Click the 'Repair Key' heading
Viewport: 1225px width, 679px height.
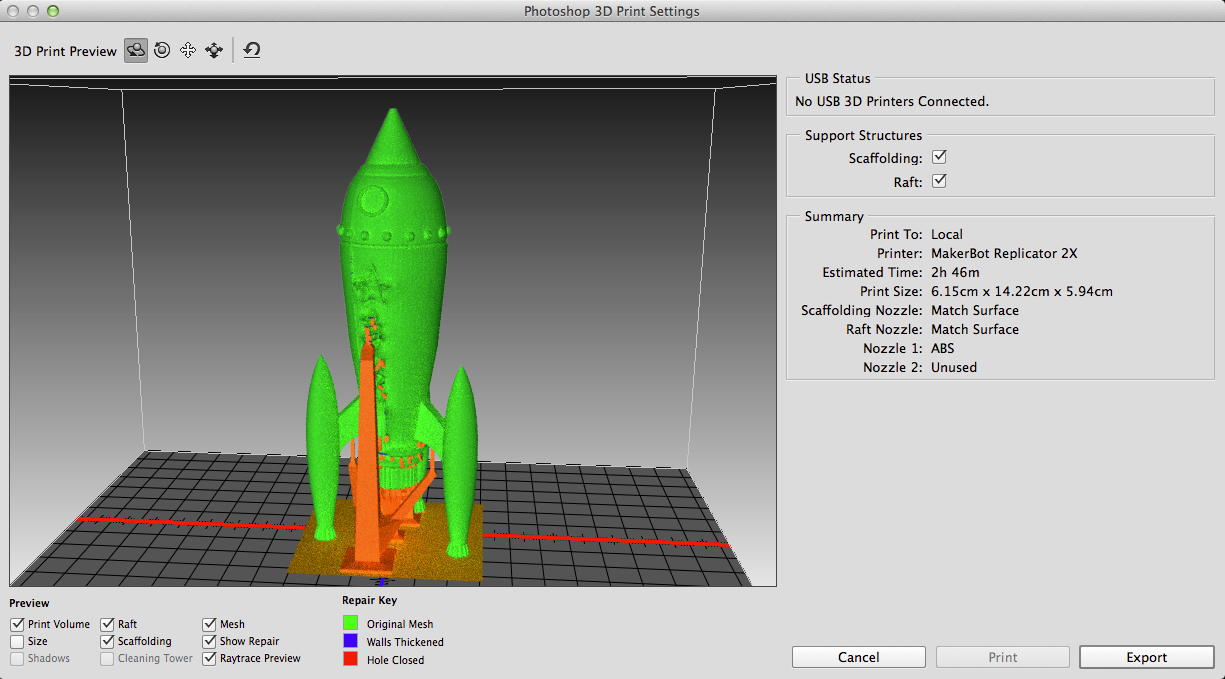(x=370, y=601)
